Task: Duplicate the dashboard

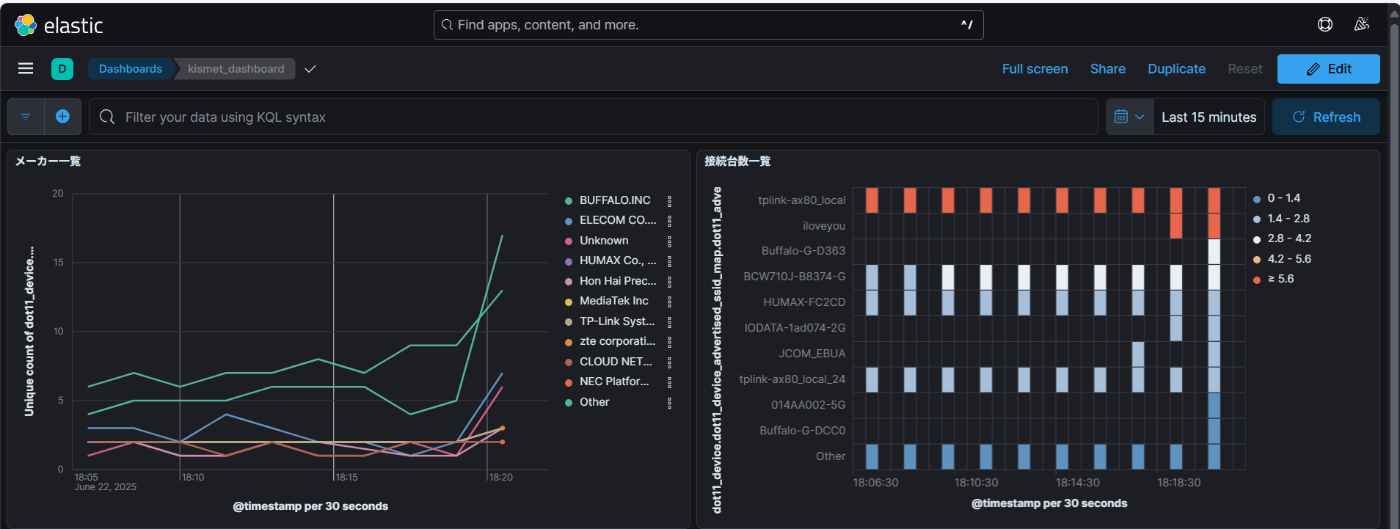Action: [1176, 69]
